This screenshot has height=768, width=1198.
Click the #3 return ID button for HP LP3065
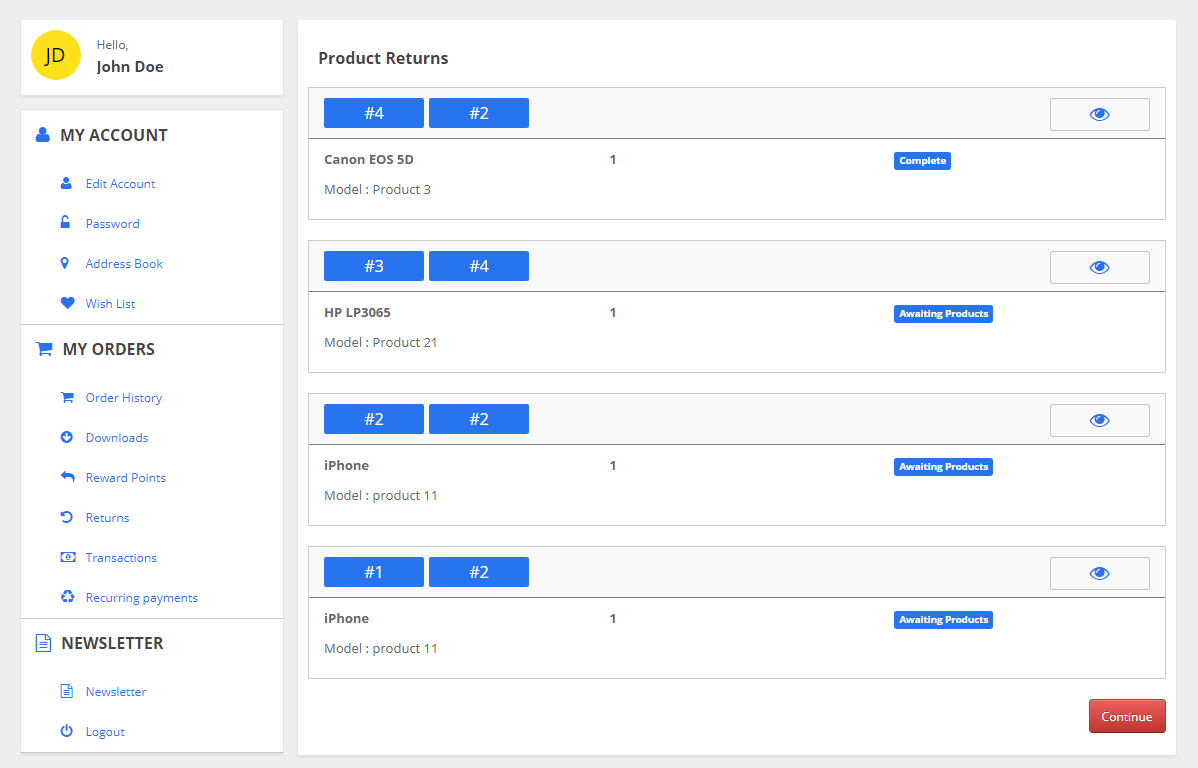(374, 266)
